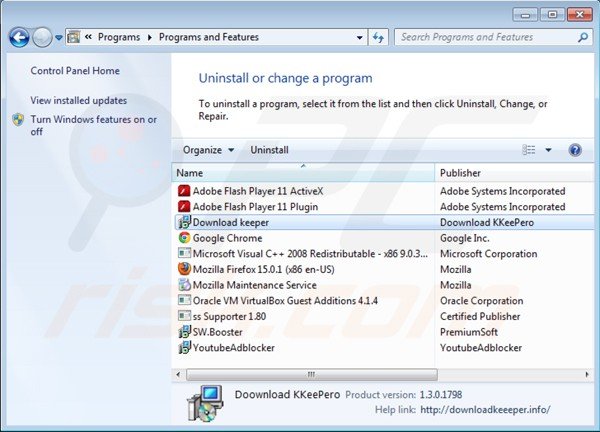This screenshot has height=432, width=600.
Task: Select the Adobe Flash Player 11 Plugin icon
Action: click(184, 206)
